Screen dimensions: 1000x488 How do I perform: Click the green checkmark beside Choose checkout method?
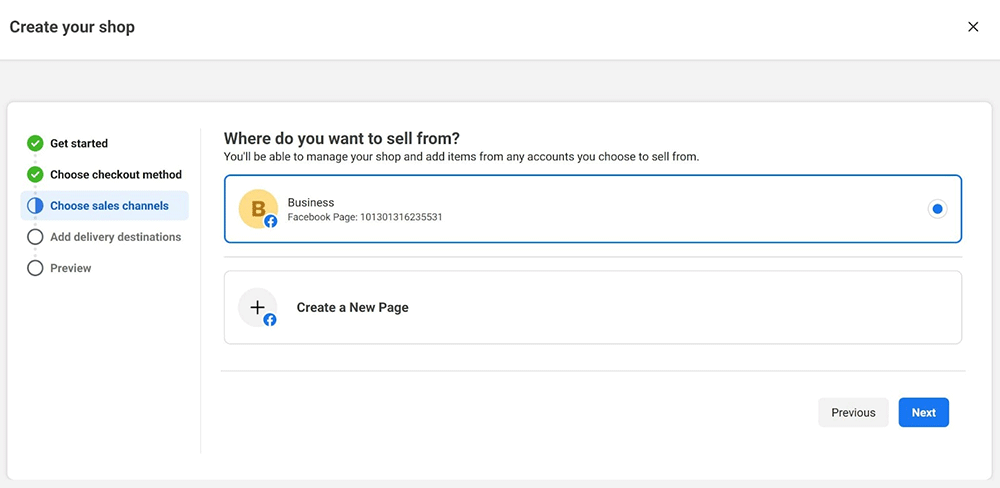tap(35, 174)
